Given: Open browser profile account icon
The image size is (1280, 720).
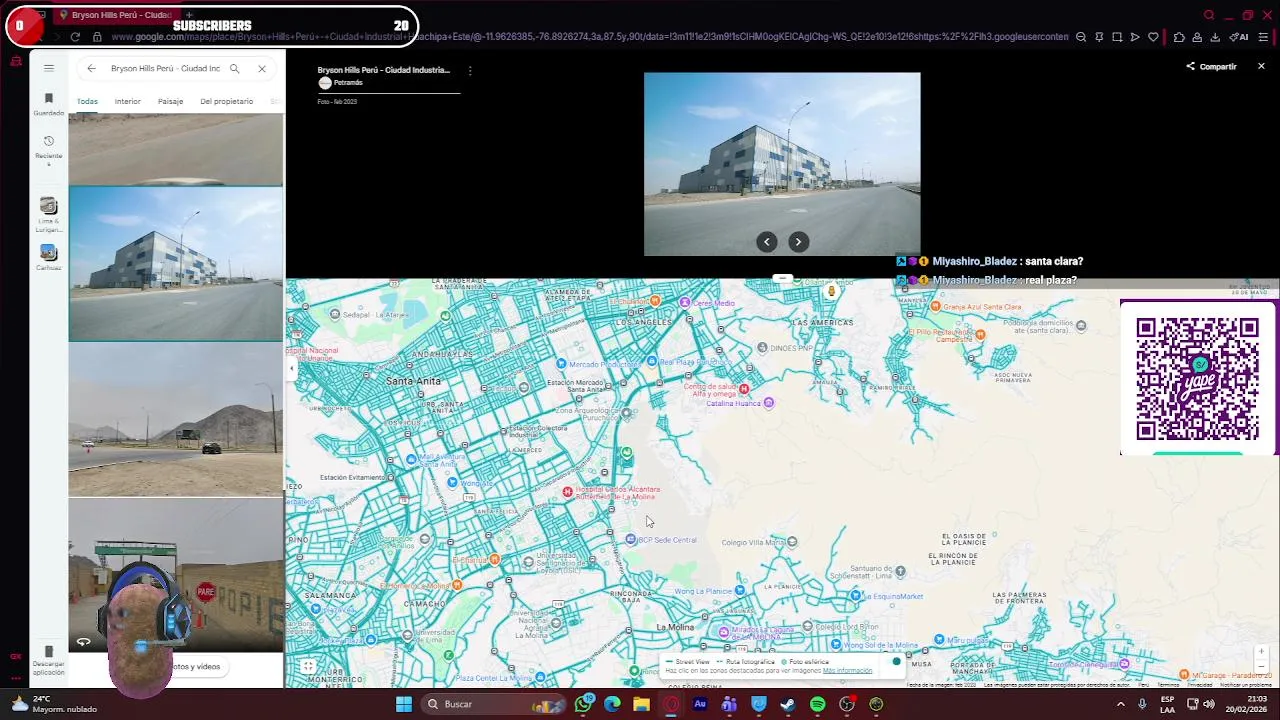Looking at the screenshot, I should click(x=1197, y=37).
